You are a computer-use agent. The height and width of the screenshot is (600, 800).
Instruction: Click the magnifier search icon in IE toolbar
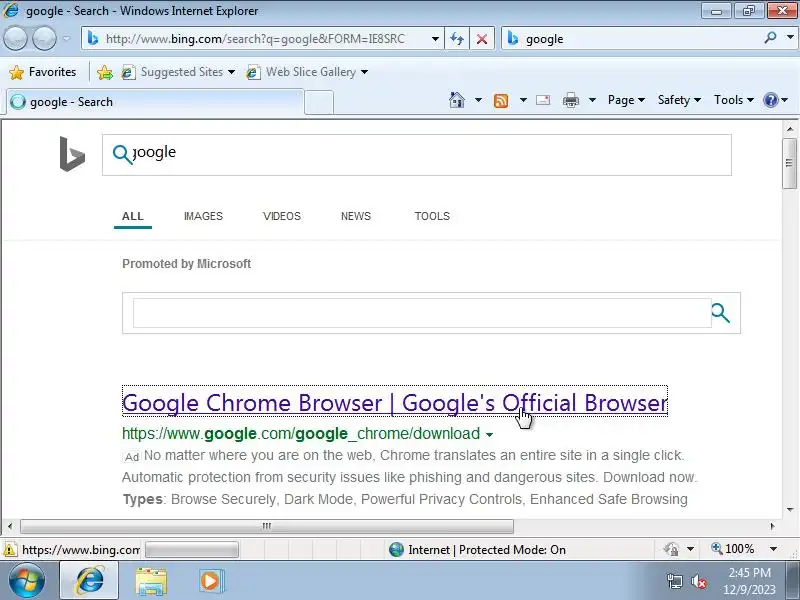(x=770, y=38)
